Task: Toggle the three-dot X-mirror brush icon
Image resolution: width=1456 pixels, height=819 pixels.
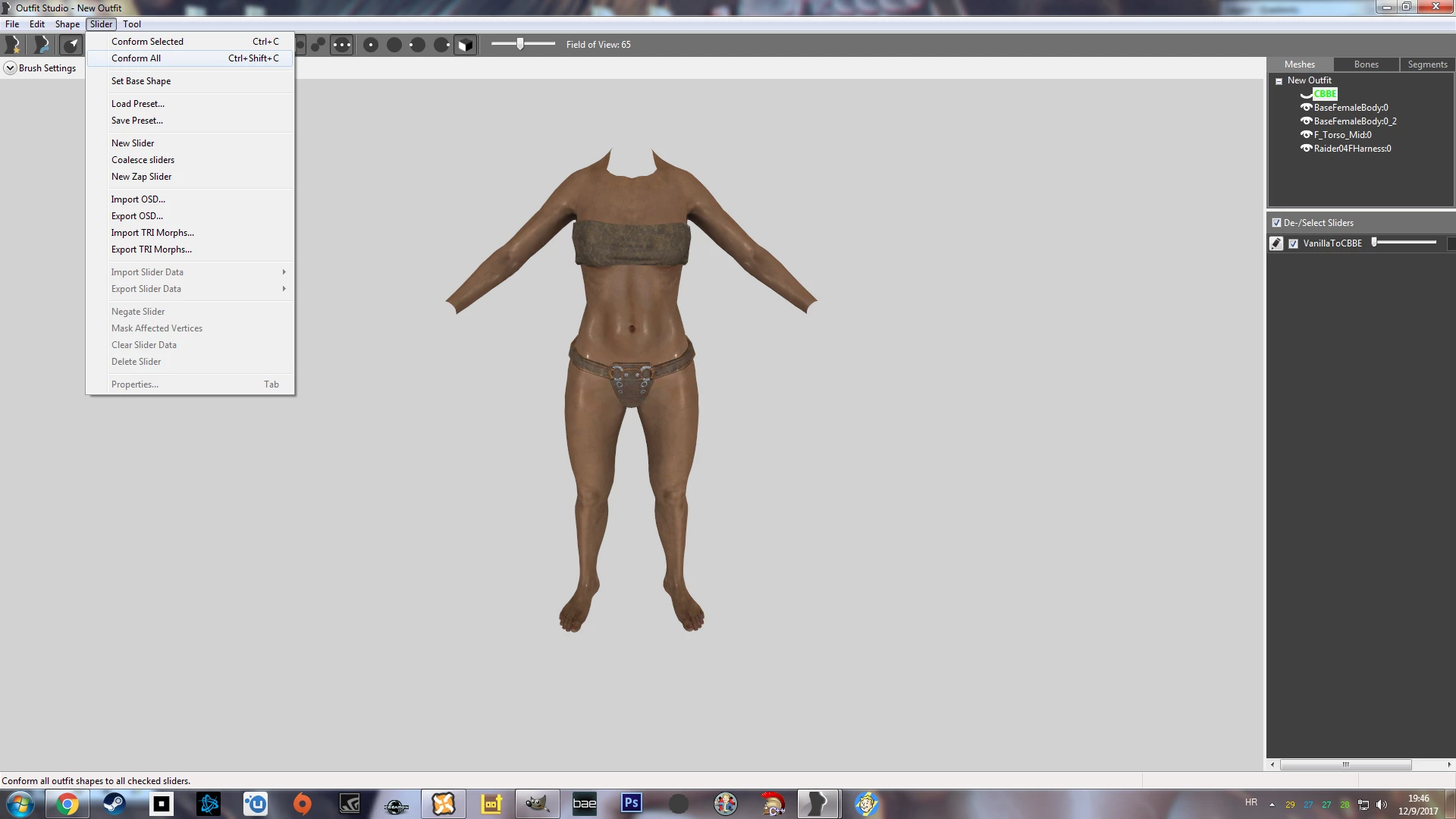Action: click(x=342, y=45)
